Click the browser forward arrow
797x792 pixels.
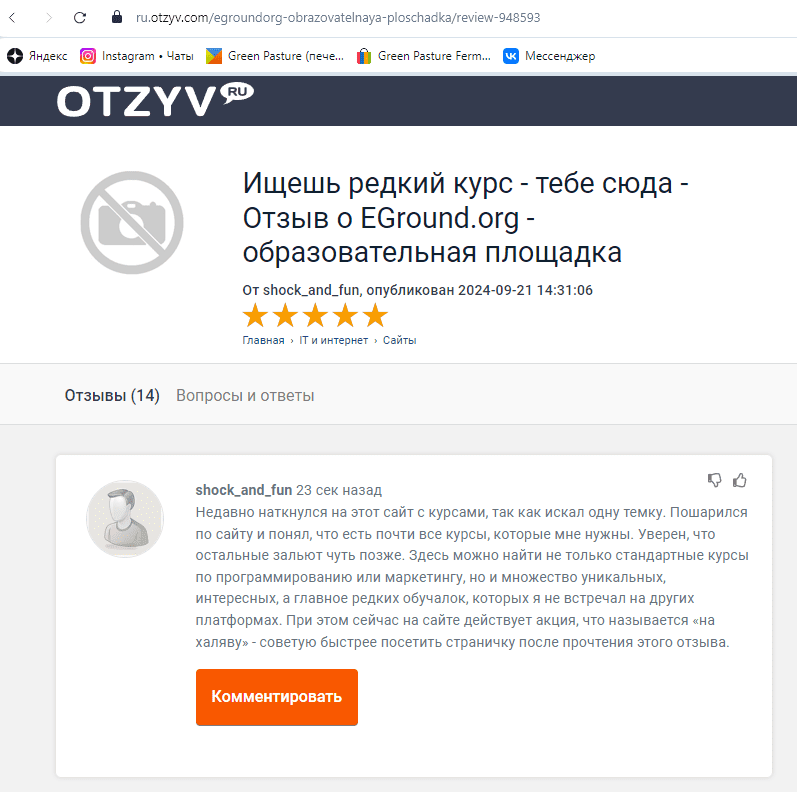click(x=48, y=18)
